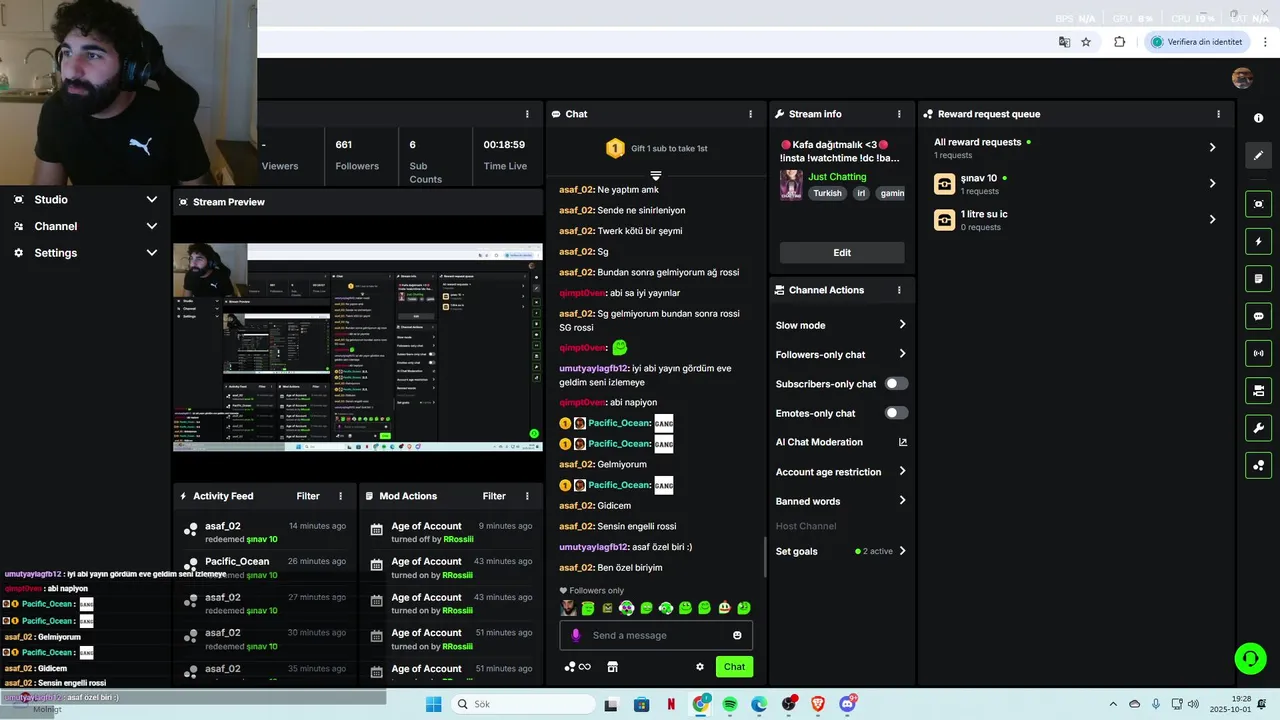
Task: Click the translate page icon in address bar
Action: point(1064,42)
